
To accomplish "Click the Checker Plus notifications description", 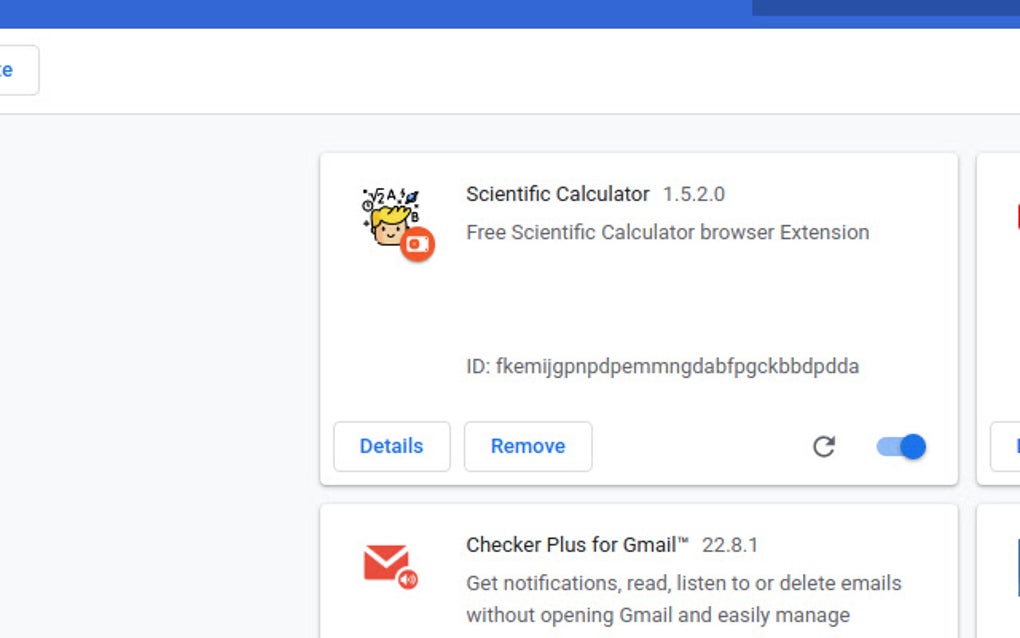I will pos(683,583).
